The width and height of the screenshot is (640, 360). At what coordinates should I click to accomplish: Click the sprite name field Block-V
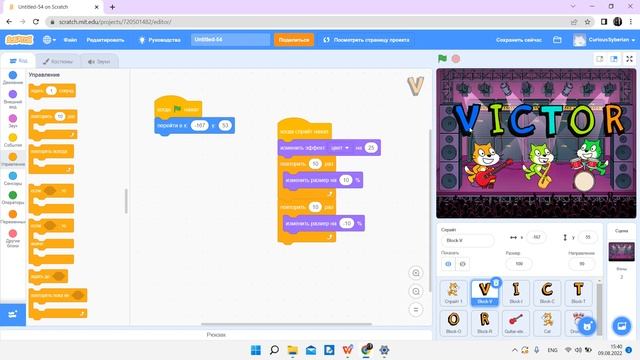(x=468, y=240)
